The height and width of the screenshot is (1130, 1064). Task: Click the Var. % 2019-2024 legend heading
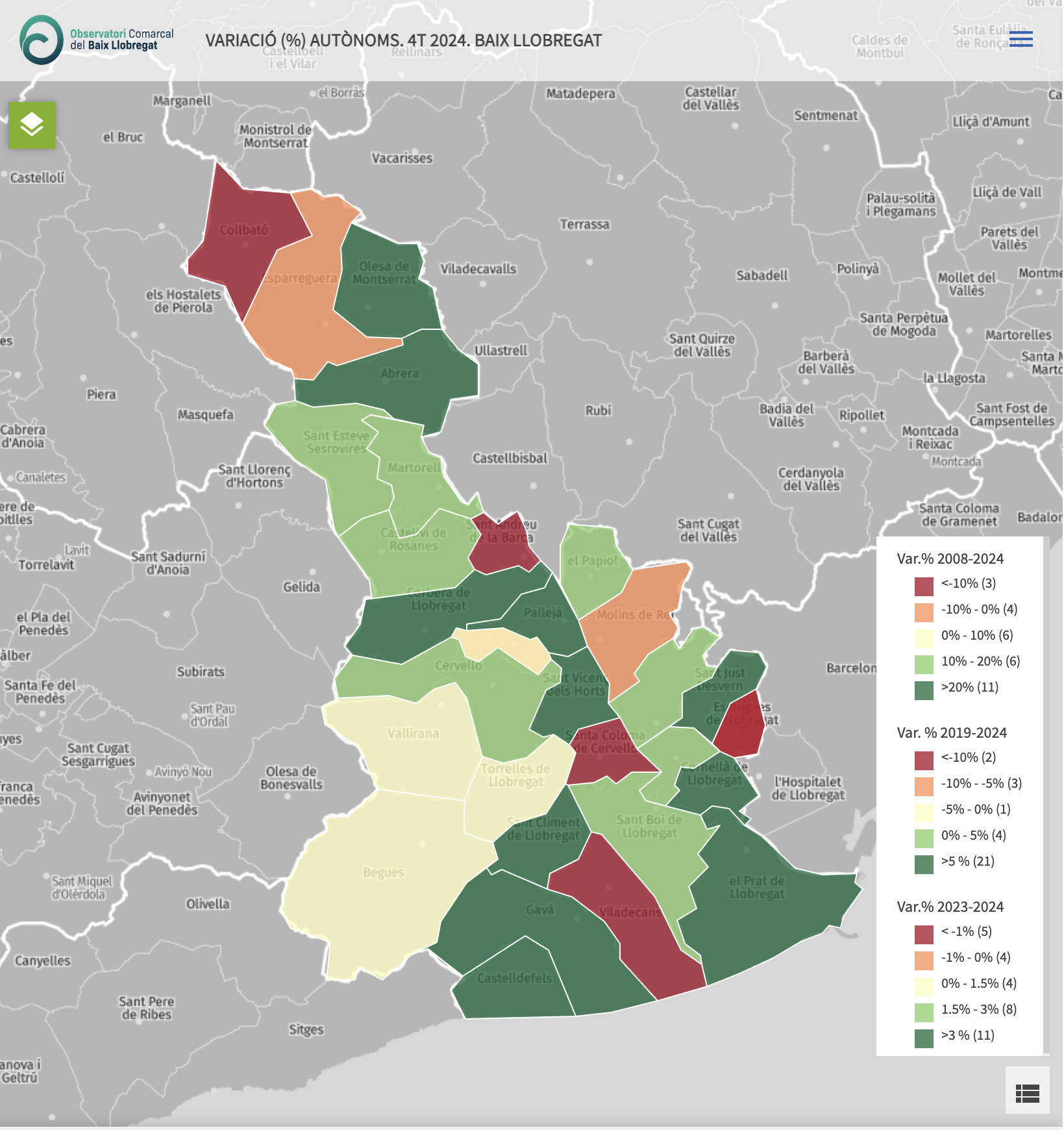coord(951,733)
